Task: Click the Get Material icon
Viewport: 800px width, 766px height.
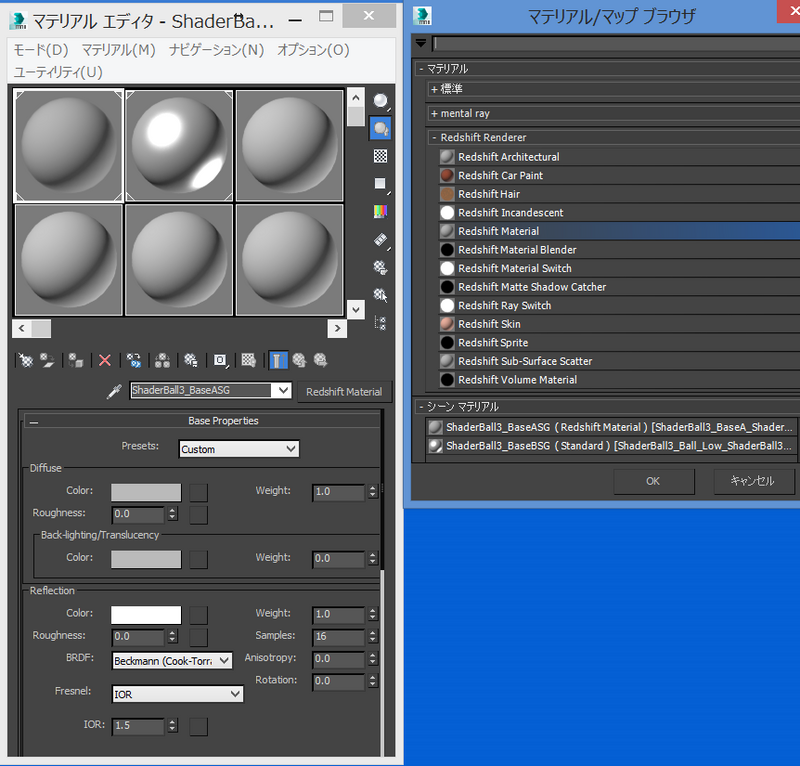Action: point(26,361)
